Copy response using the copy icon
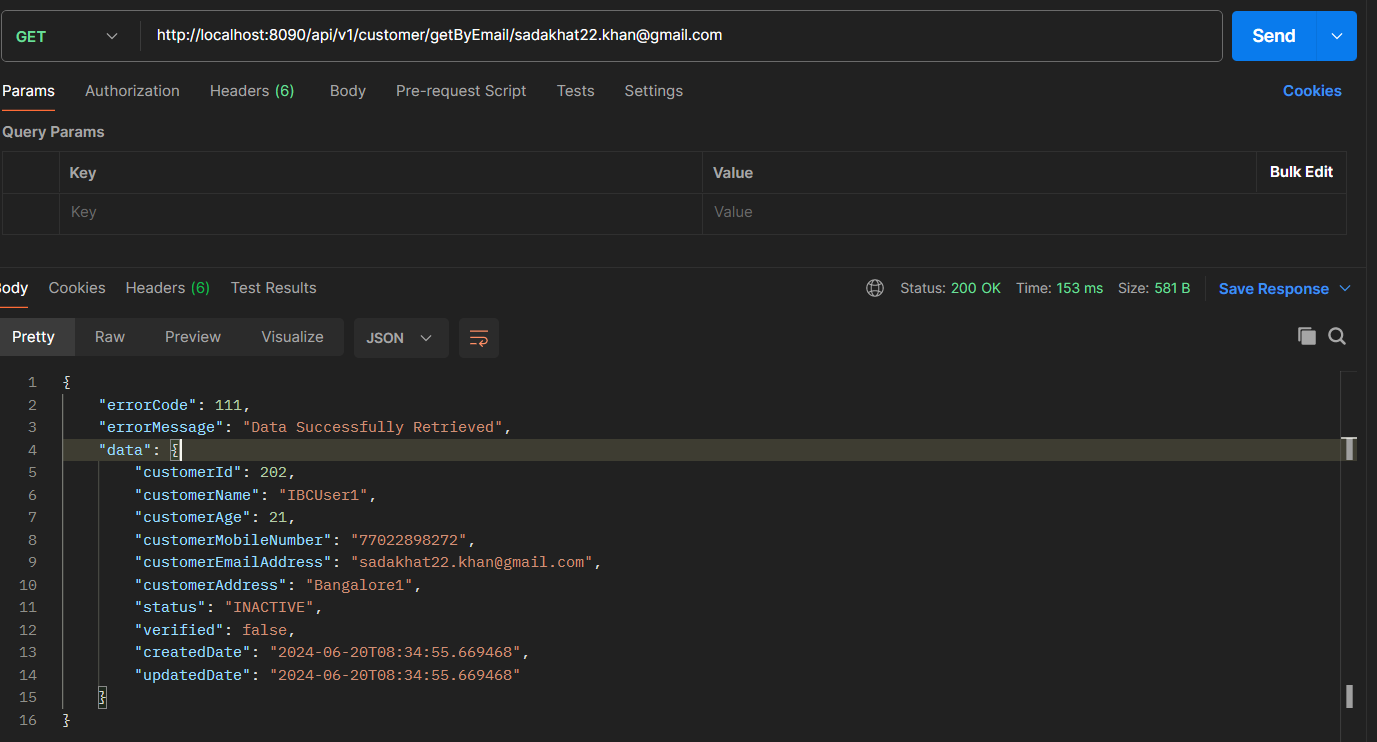Image resolution: width=1377 pixels, height=742 pixels. click(1306, 336)
